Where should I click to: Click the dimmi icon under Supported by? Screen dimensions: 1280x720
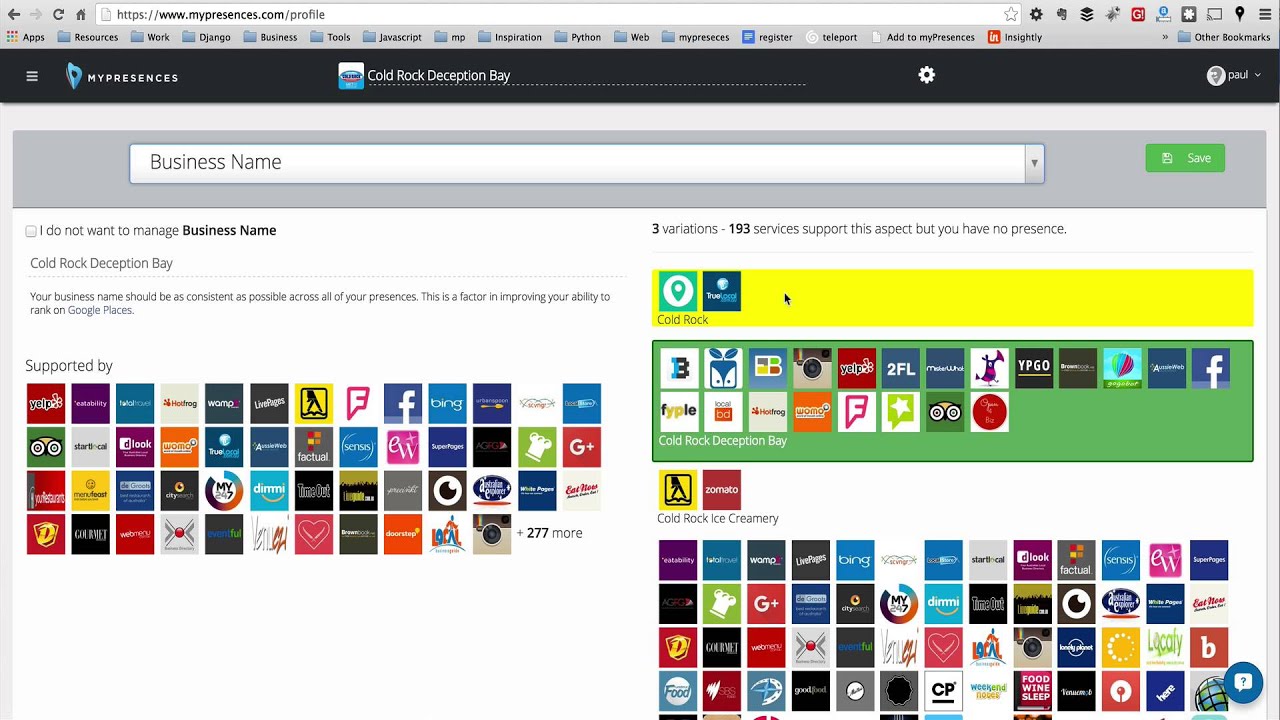pos(269,491)
